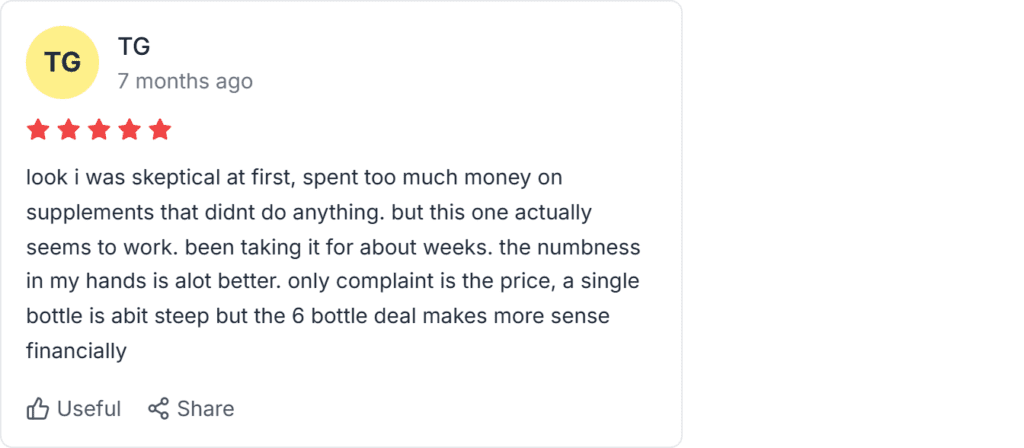Click the "7 months ago" timestamp
The width and height of the screenshot is (1024, 448).
pyautogui.click(x=185, y=81)
